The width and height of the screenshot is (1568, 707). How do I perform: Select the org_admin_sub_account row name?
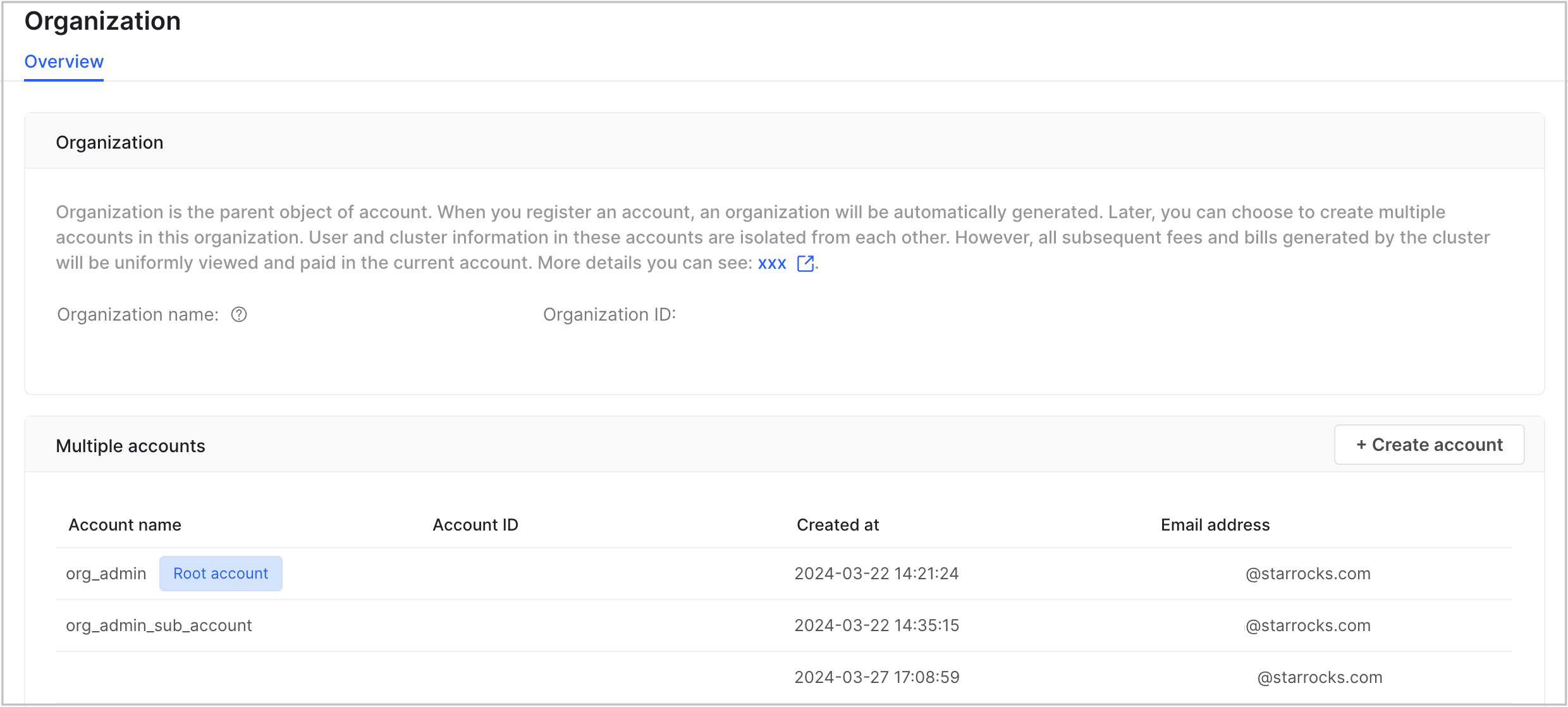coord(159,625)
